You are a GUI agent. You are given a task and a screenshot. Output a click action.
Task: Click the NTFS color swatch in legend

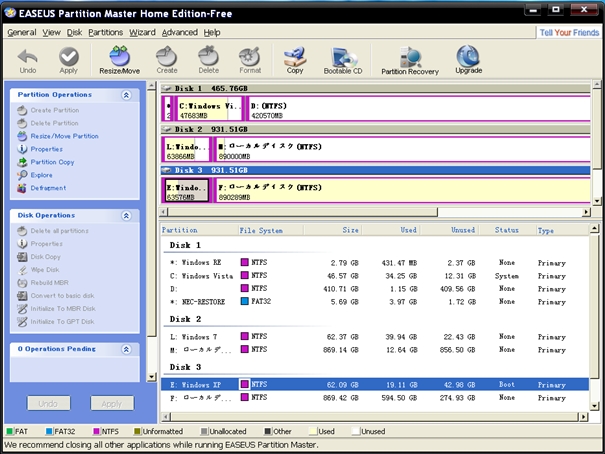[96, 431]
